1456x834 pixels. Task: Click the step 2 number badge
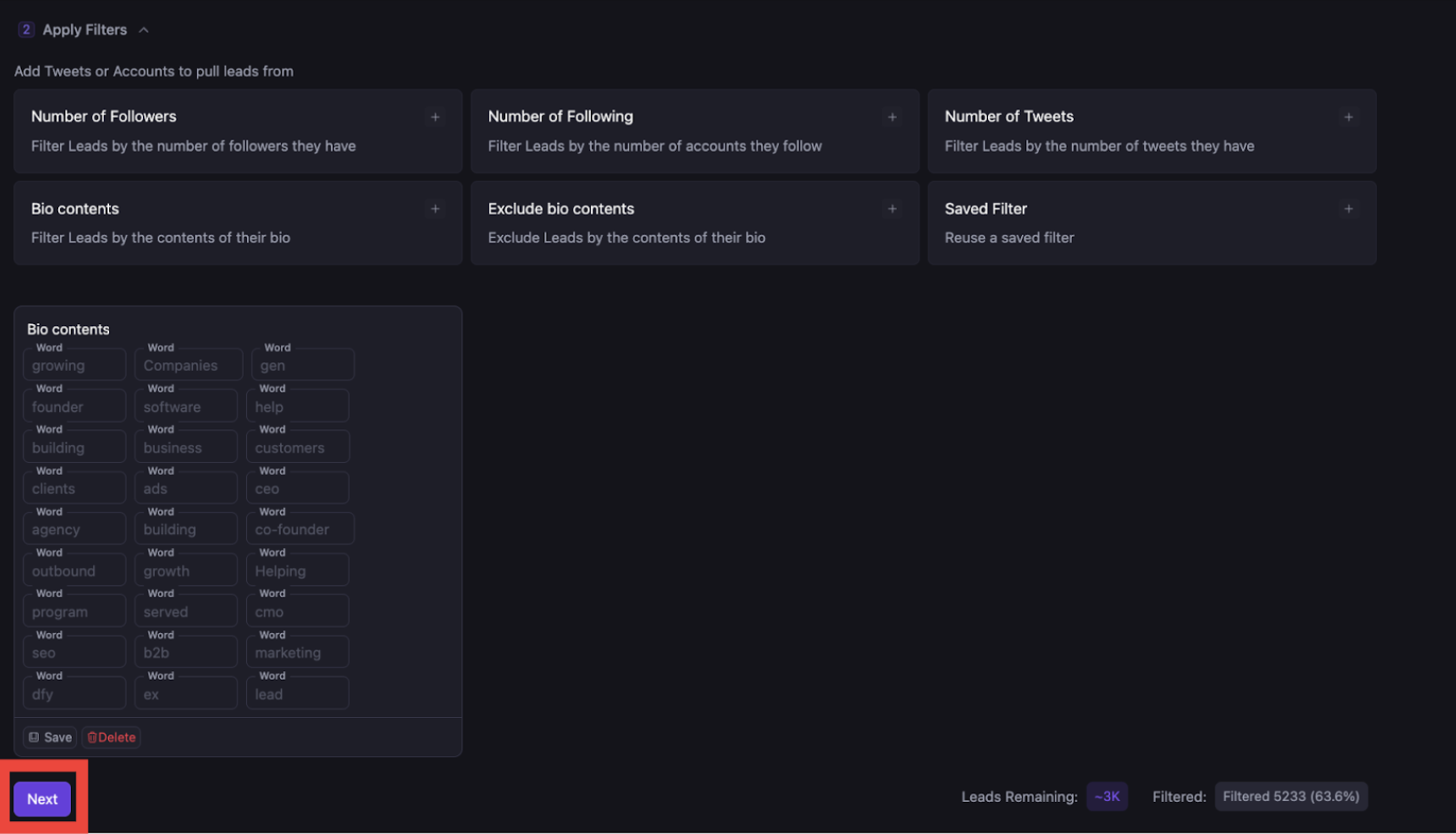[26, 30]
